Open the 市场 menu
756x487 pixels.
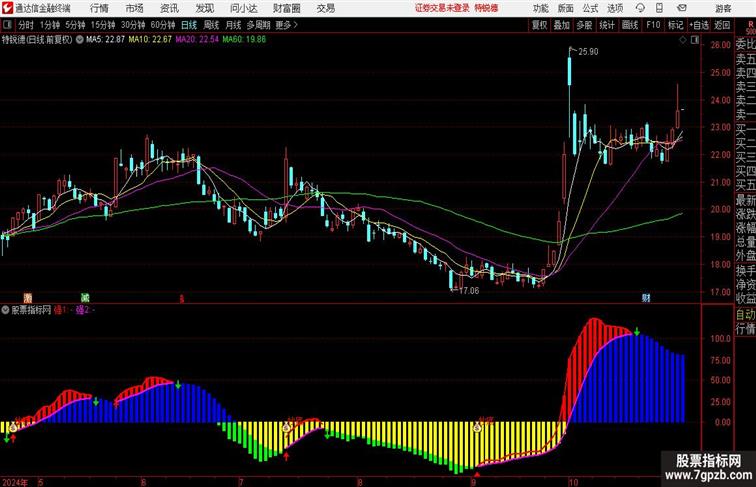tap(135, 8)
